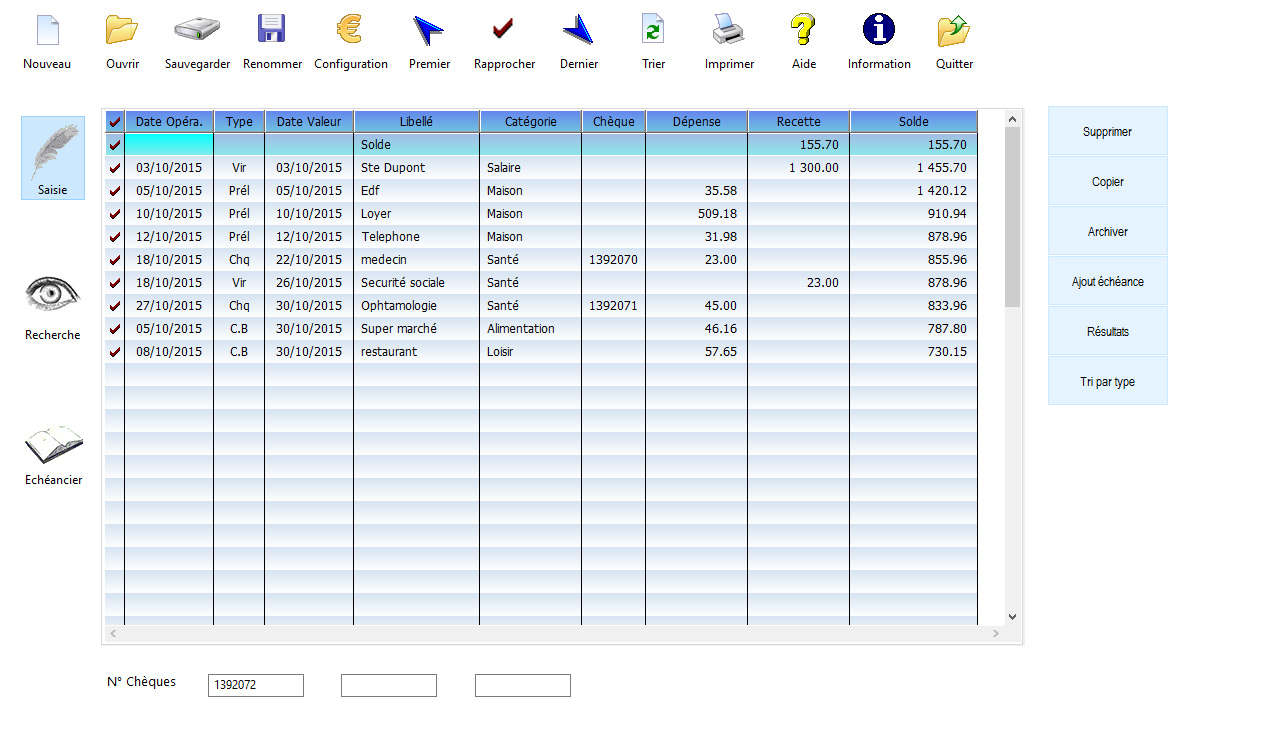Image resolution: width=1280 pixels, height=730 pixels.
Task: Open a file with the Ouvrir folder icon
Action: click(122, 30)
